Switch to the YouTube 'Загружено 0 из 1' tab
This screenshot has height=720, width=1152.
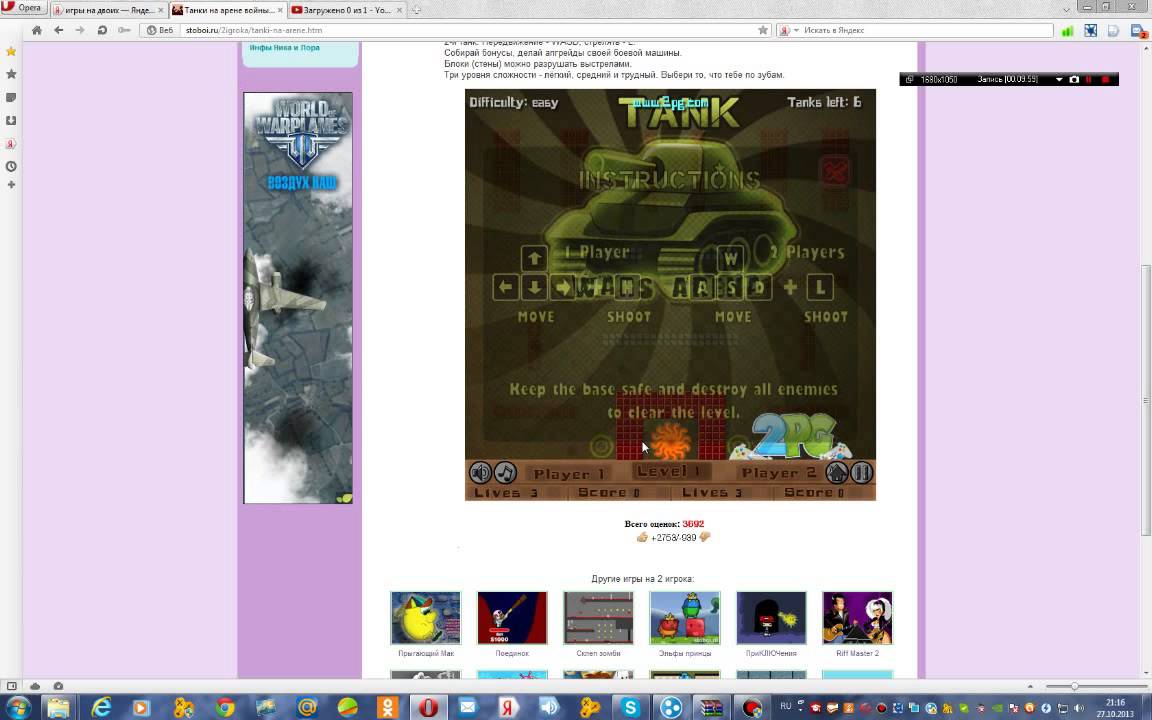click(x=347, y=10)
